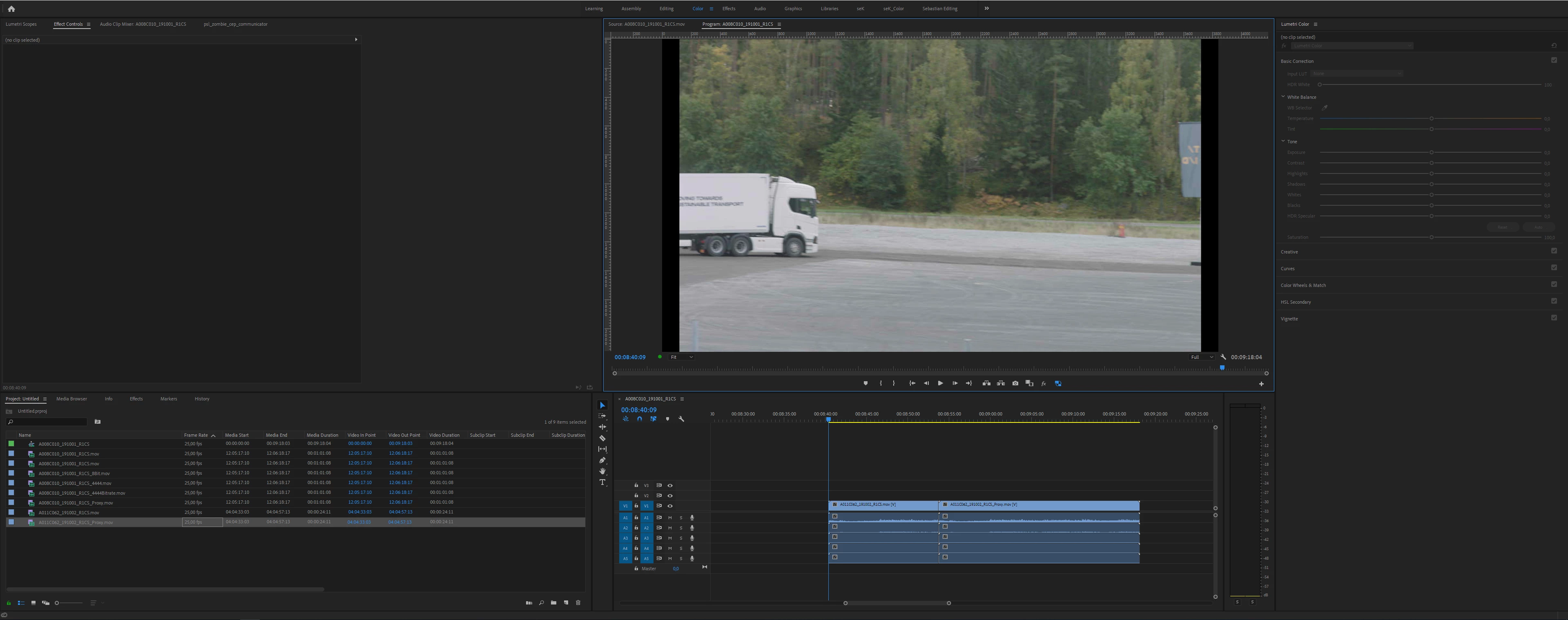Click the Lift button in program monitor
Viewport: 1568px width, 620px height.
click(x=986, y=383)
